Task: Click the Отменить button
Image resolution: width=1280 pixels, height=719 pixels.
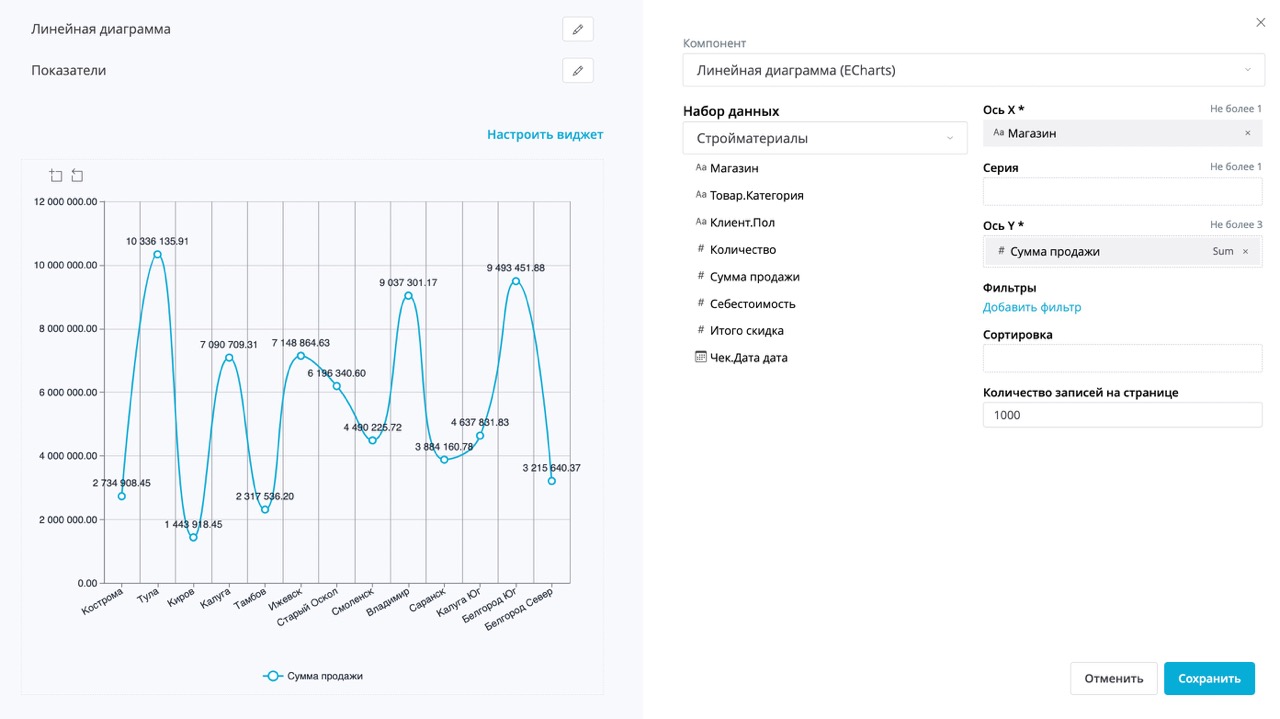Action: click(x=1113, y=678)
